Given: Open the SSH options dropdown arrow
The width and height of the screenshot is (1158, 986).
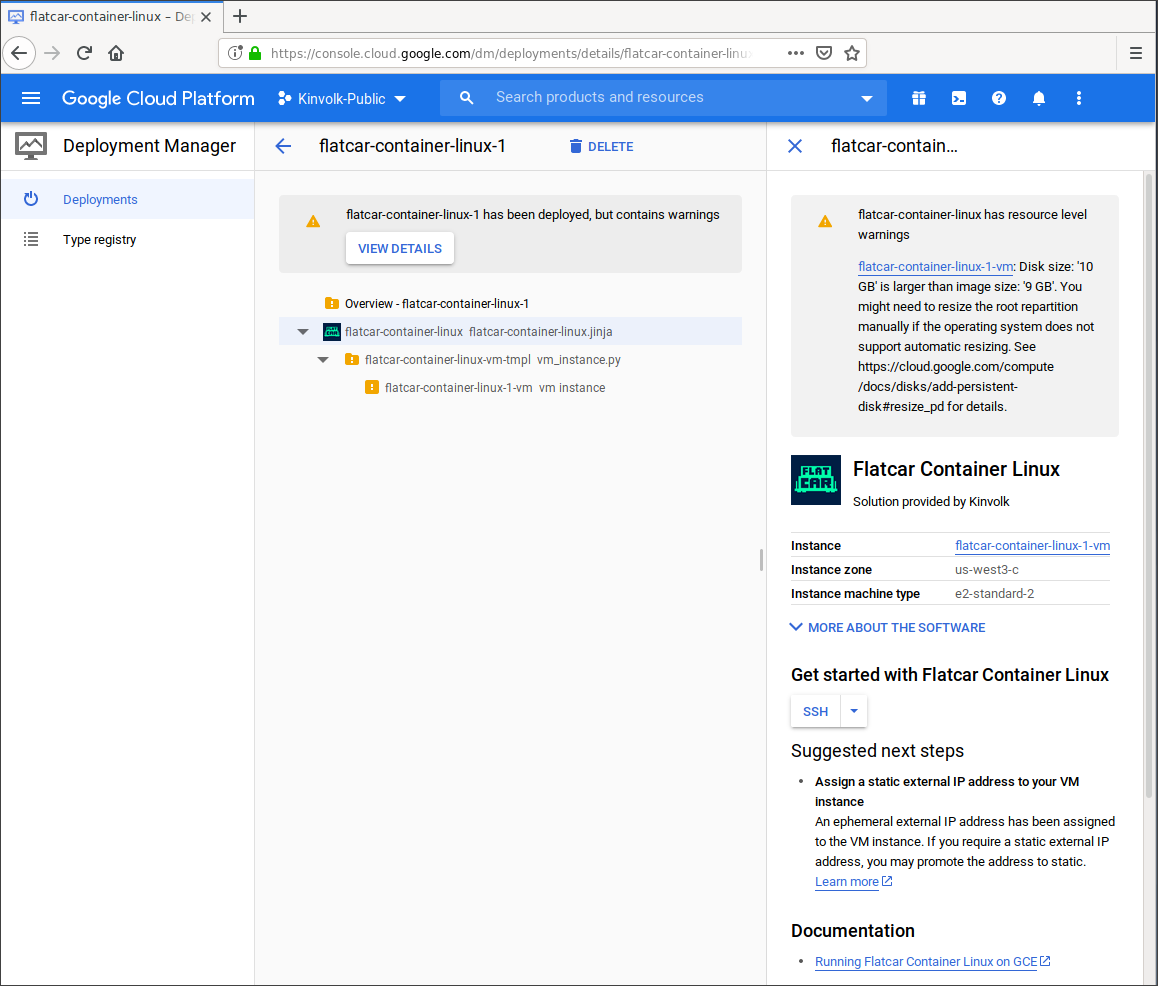Looking at the screenshot, I should [854, 711].
